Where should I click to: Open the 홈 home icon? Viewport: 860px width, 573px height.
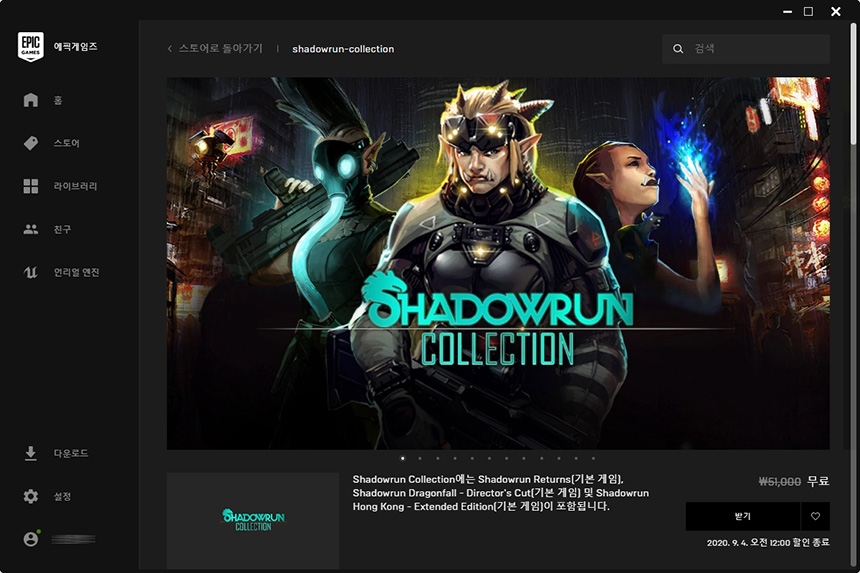(x=31, y=100)
